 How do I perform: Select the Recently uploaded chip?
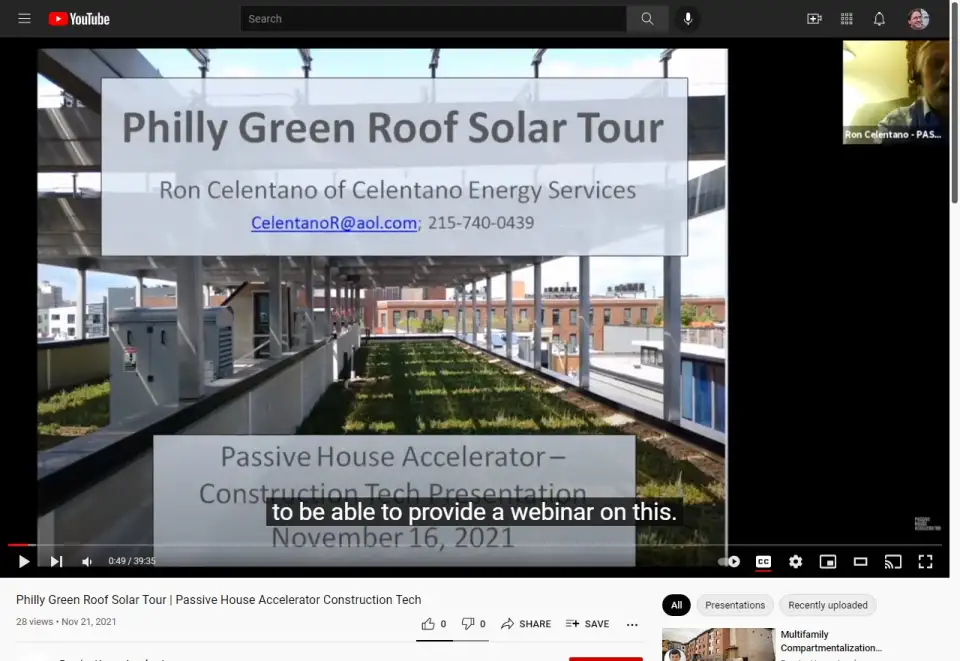pos(827,605)
